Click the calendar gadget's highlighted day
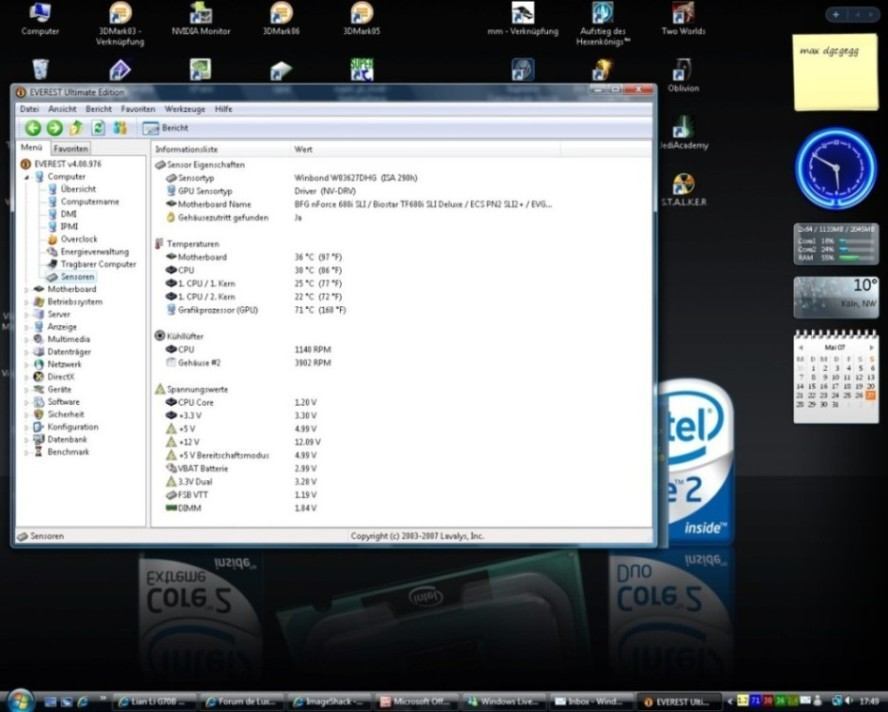This screenshot has height=712, width=888. [871, 395]
